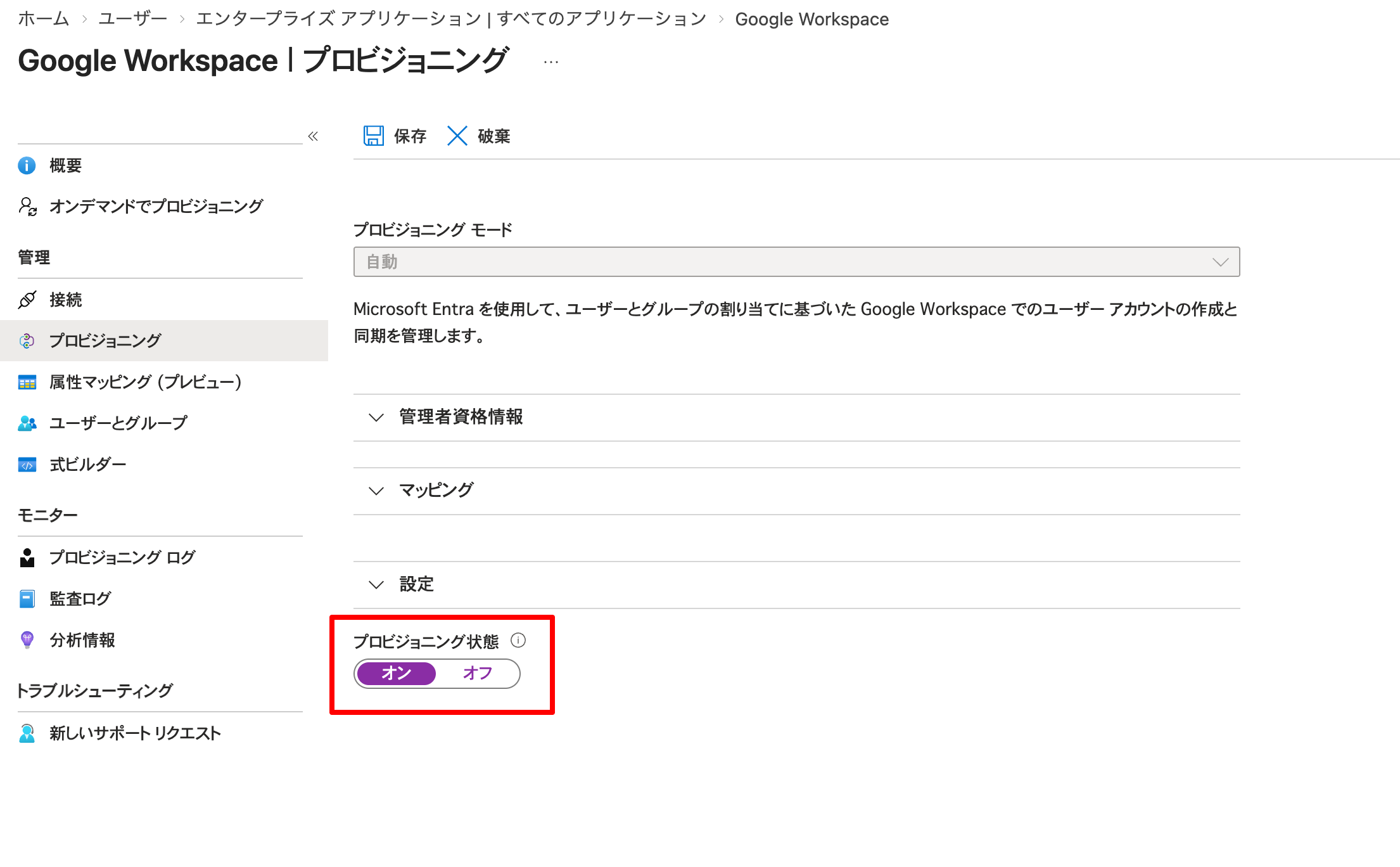1400x867 pixels.
Task: Open the ユーザーとグループ section
Action: pos(118,423)
